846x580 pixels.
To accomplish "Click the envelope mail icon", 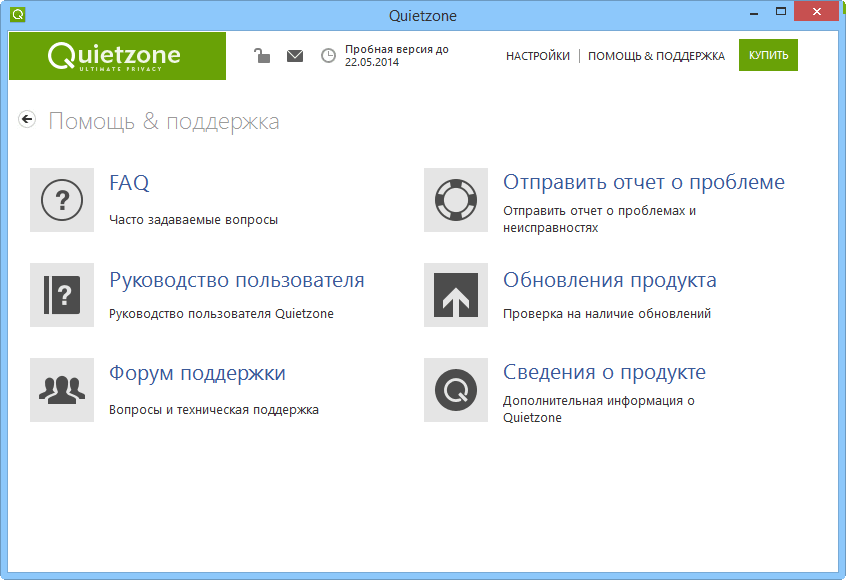I will [x=295, y=56].
